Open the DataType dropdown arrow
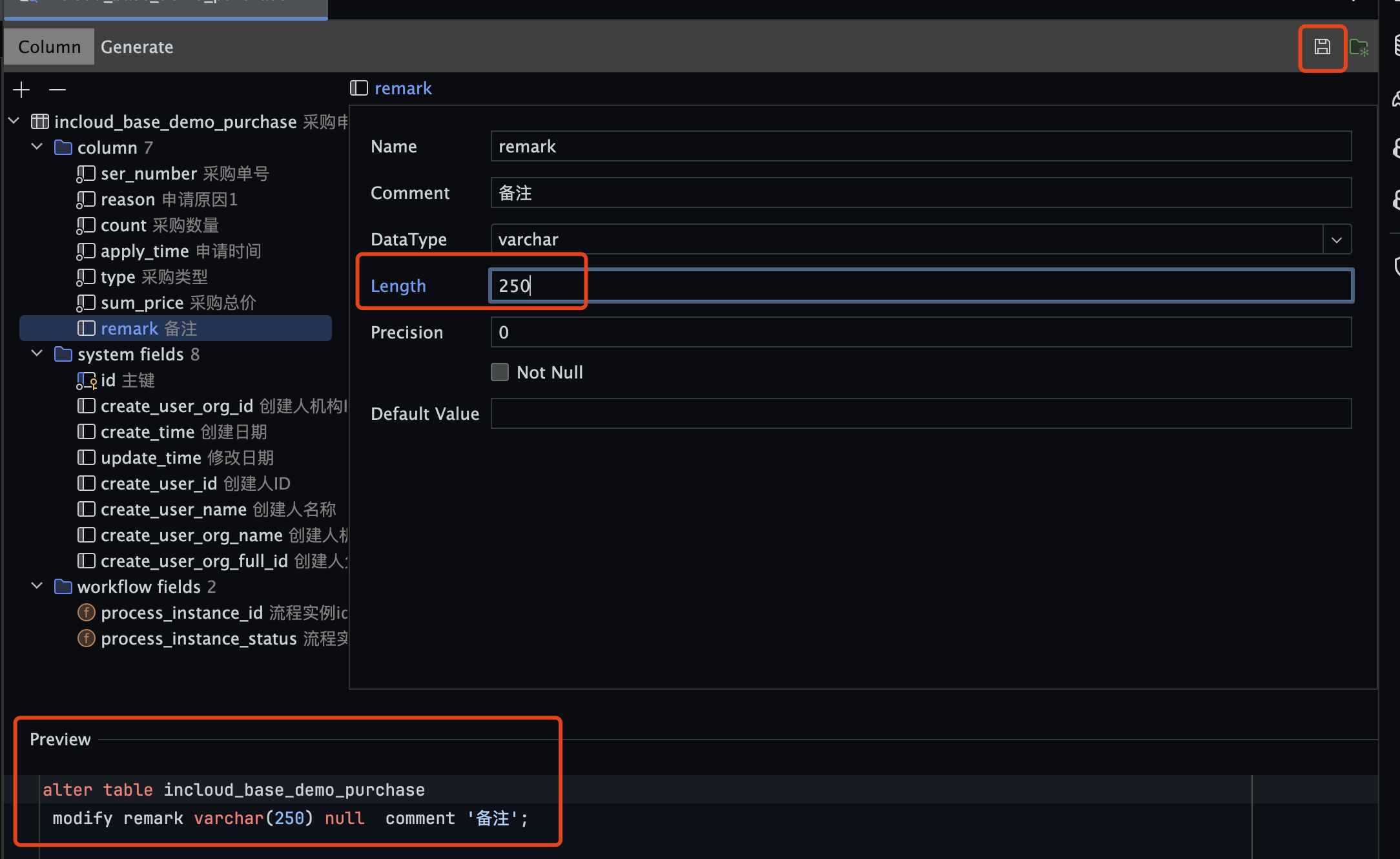 (x=1336, y=240)
